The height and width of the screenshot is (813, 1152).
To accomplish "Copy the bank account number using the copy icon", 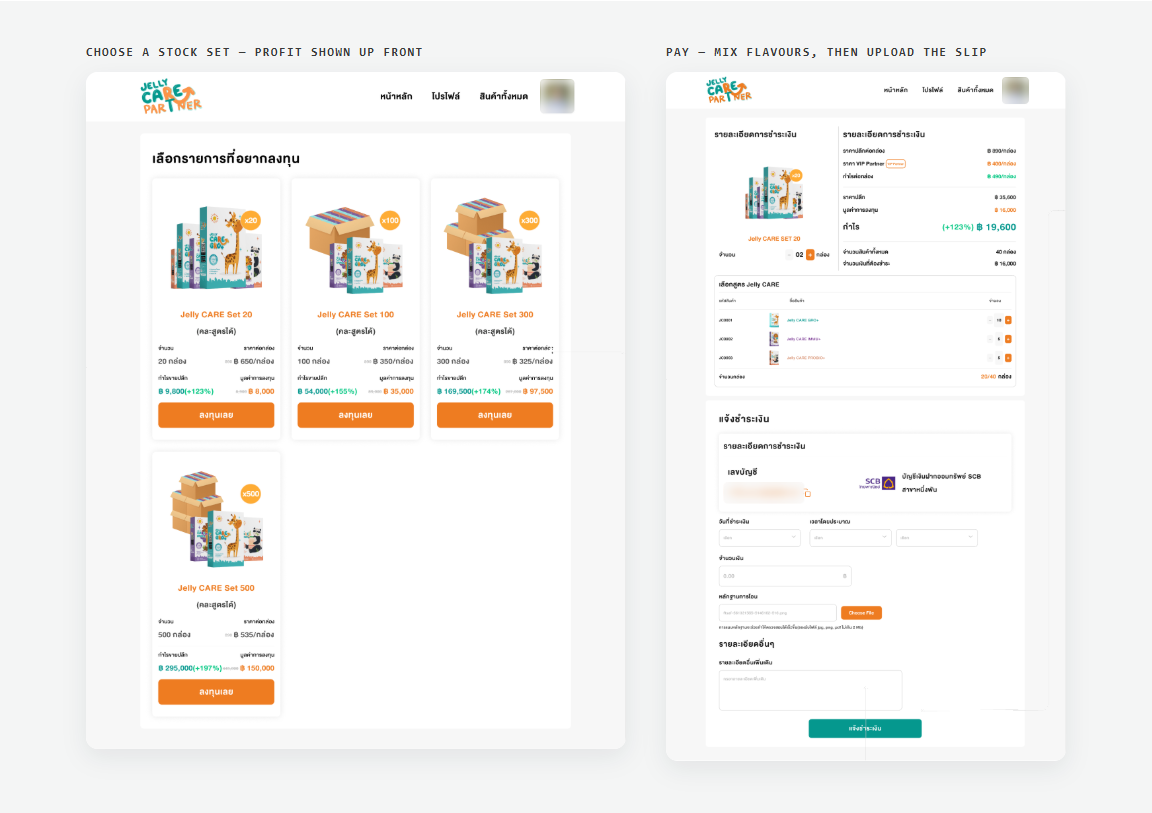I will tap(807, 493).
